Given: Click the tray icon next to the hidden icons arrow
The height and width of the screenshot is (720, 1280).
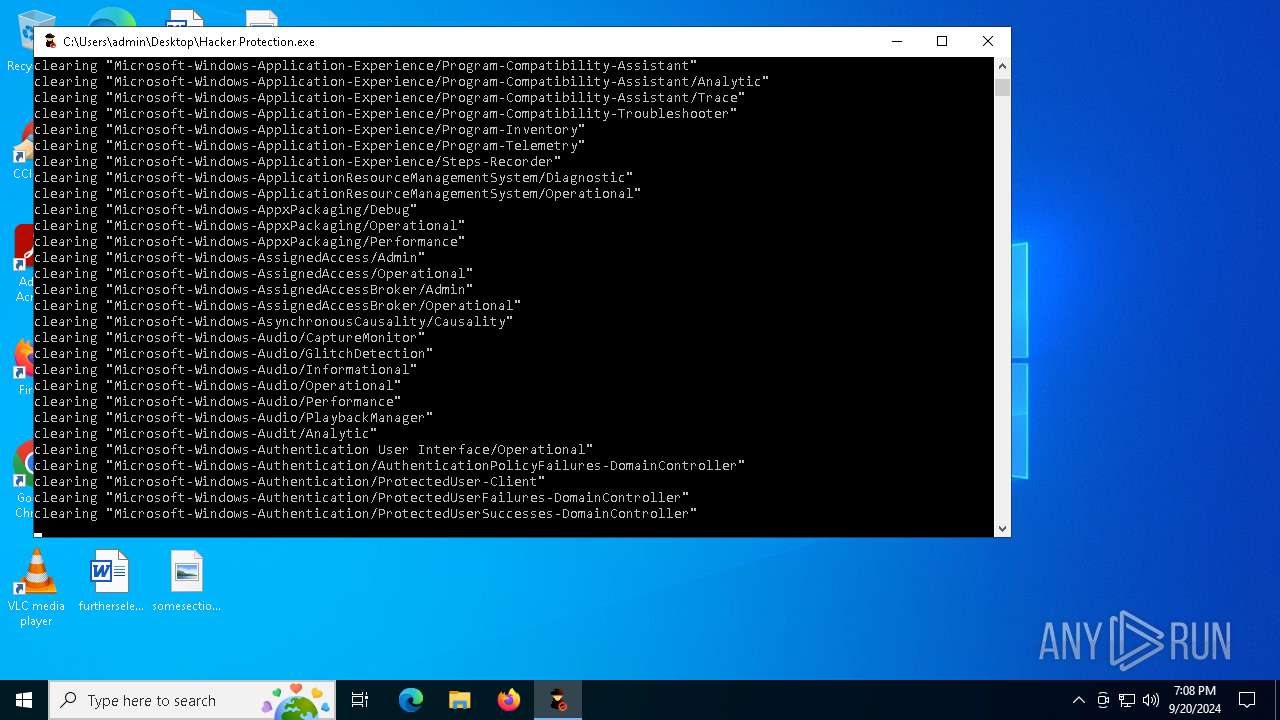Looking at the screenshot, I should click(1103, 700).
